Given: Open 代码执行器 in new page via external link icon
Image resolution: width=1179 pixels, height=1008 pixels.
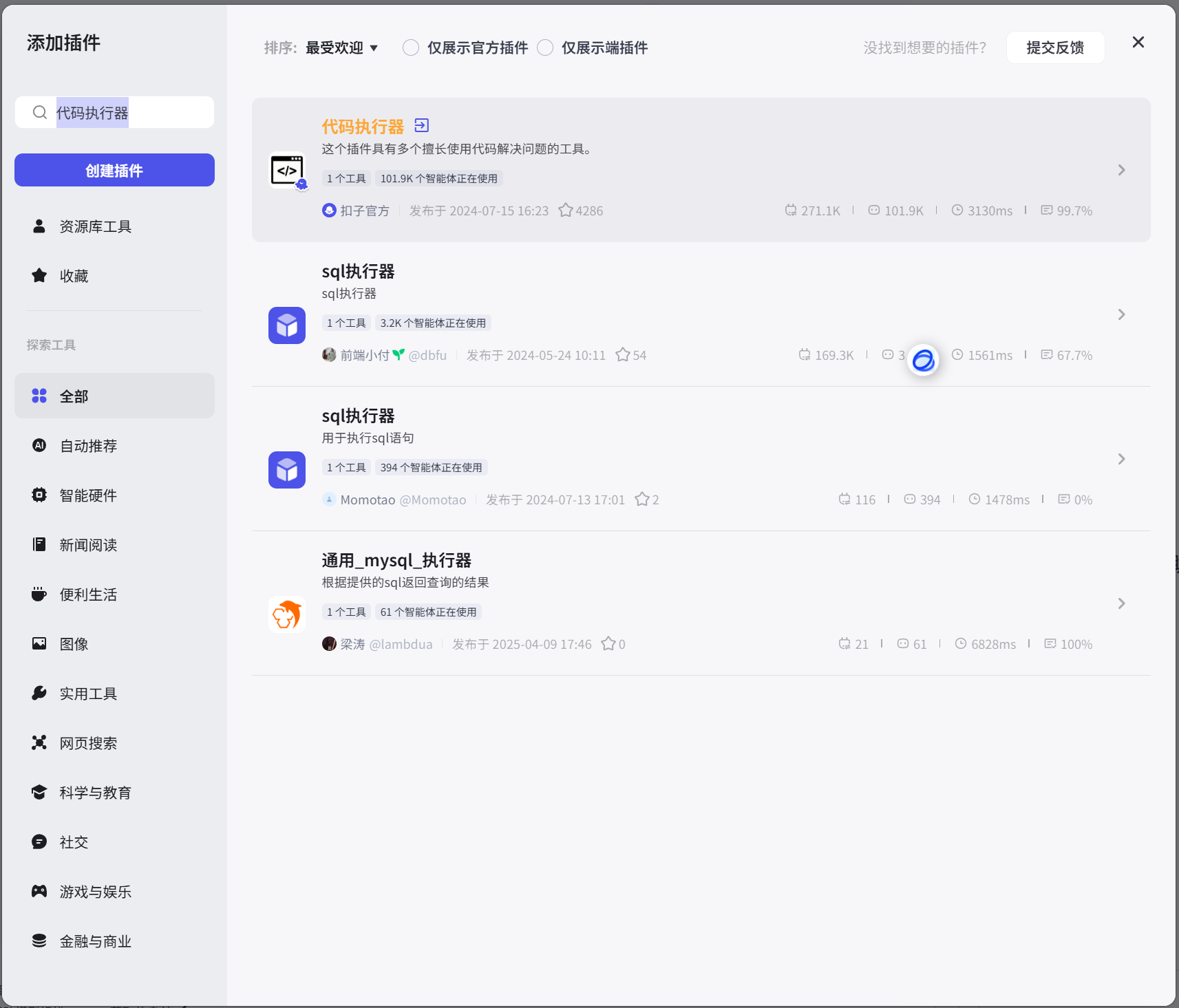Looking at the screenshot, I should pos(421,125).
